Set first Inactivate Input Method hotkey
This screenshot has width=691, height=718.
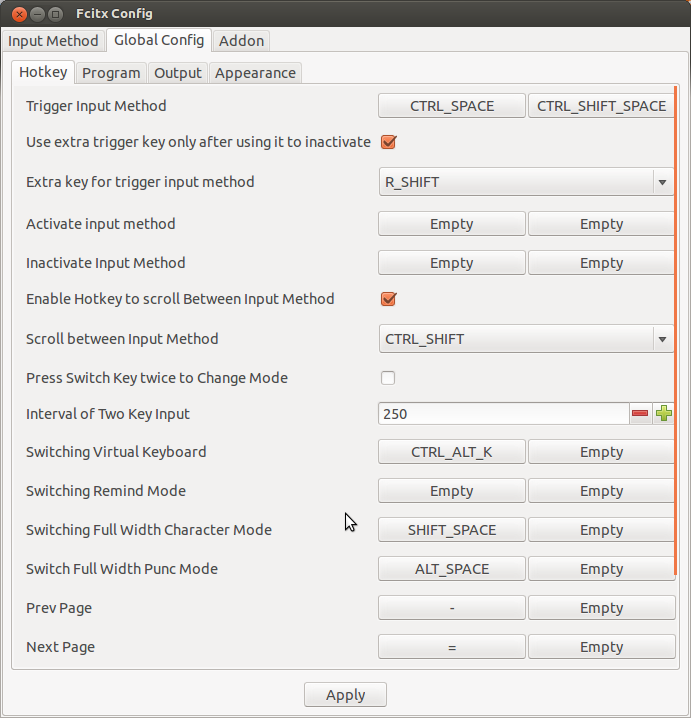coord(452,262)
